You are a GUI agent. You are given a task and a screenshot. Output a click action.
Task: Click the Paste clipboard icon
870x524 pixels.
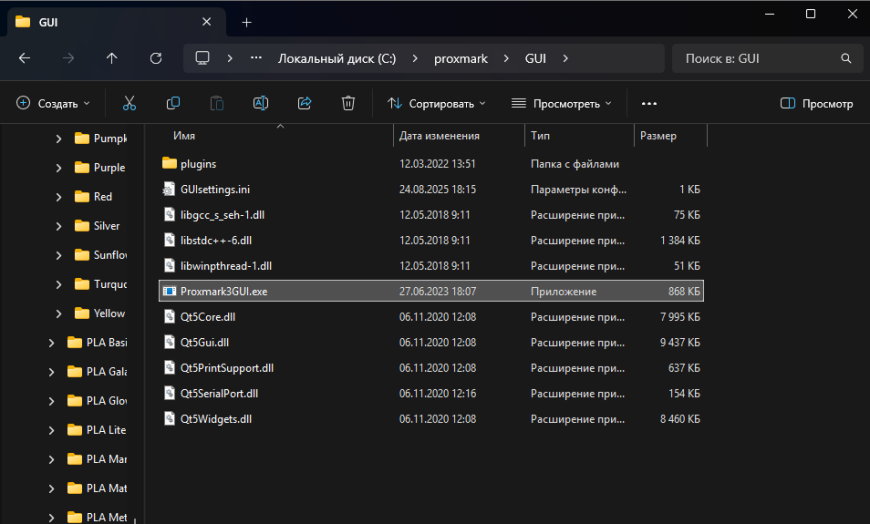217,103
